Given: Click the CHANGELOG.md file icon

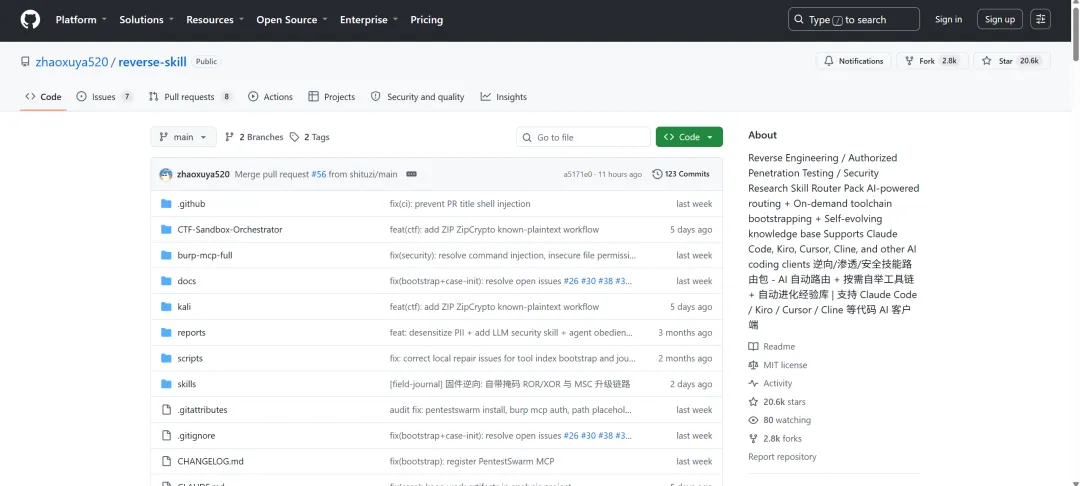Looking at the screenshot, I should [x=166, y=461].
